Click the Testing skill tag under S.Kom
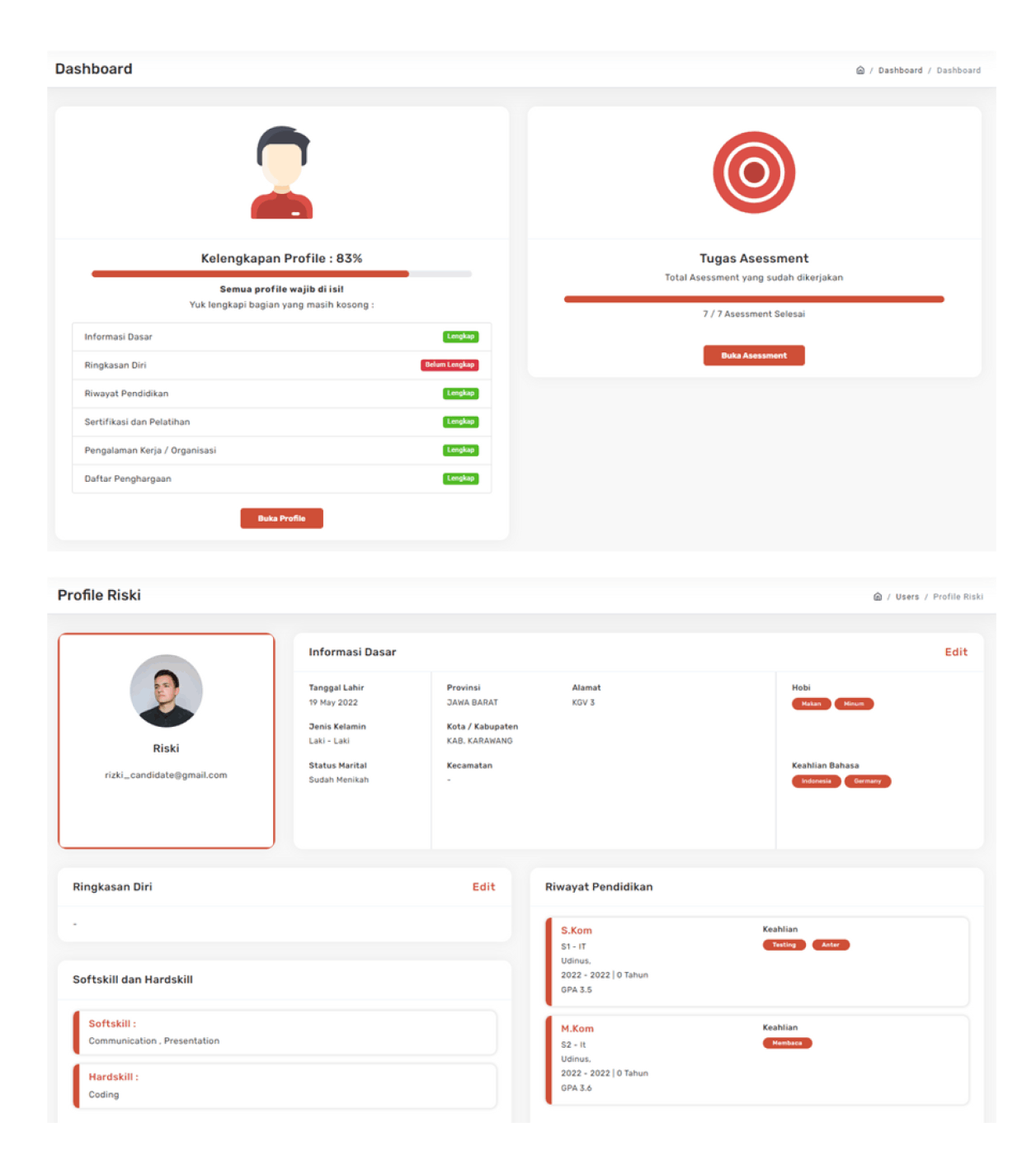This screenshot has width=1036, height=1156. [784, 946]
